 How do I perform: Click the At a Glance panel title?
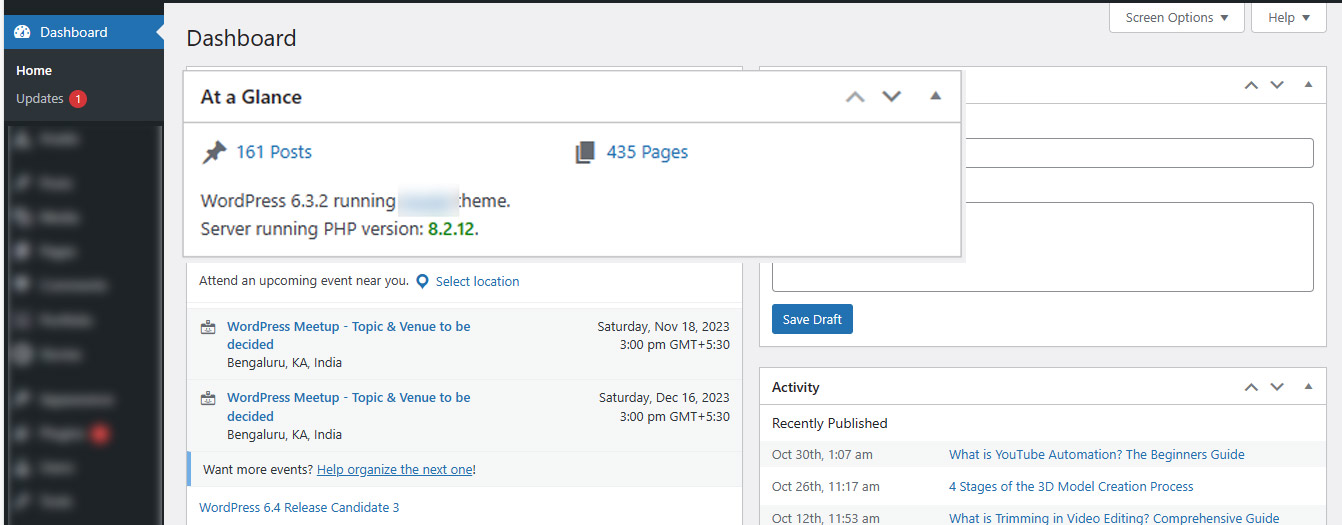(x=251, y=97)
